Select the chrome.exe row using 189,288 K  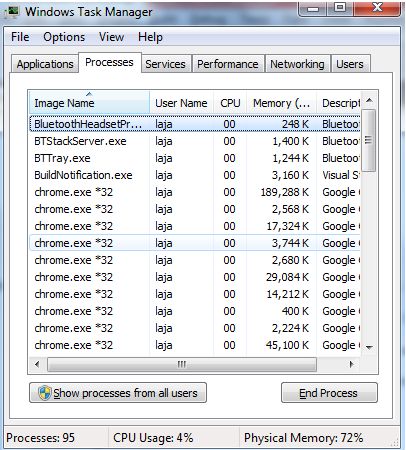pos(195,192)
